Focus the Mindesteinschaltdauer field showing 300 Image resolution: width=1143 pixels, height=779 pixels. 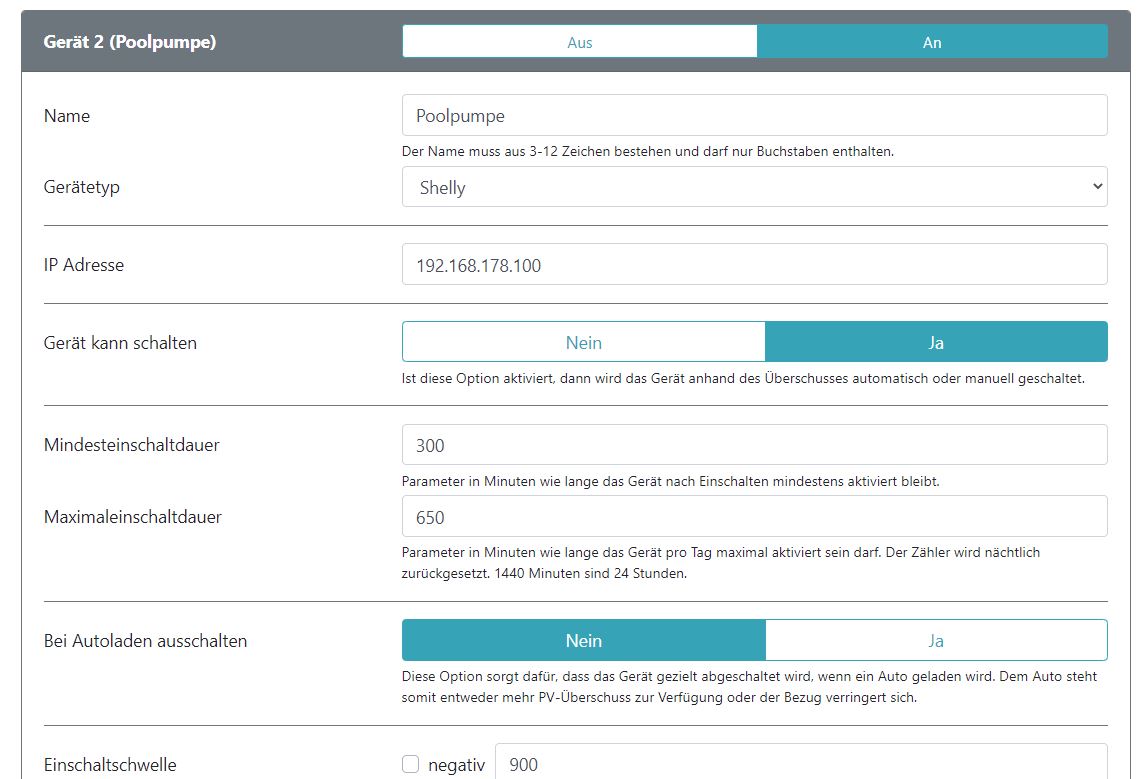point(754,446)
